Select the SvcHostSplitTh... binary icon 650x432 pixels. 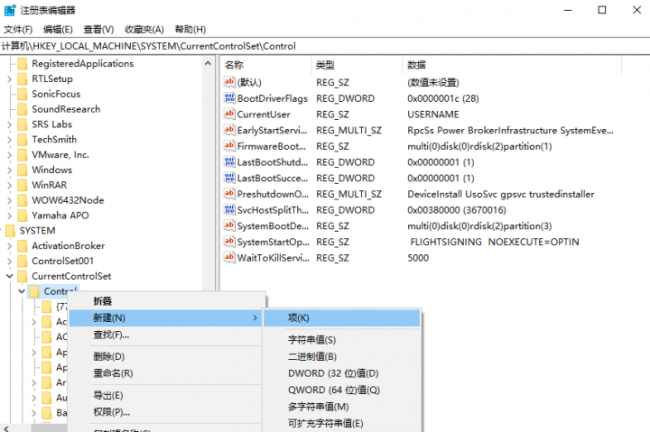tap(229, 210)
